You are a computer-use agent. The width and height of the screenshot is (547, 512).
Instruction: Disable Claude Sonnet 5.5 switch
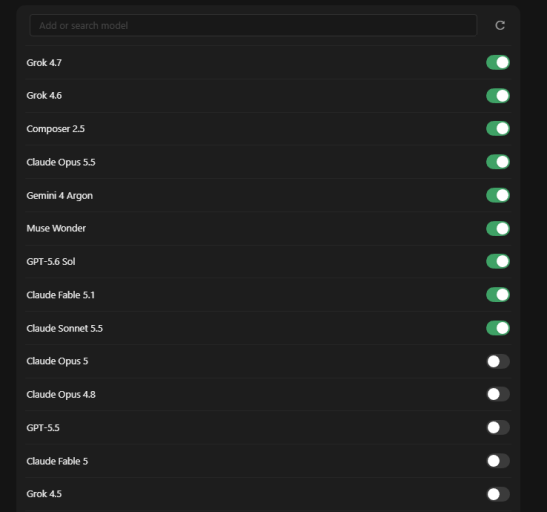click(x=498, y=328)
